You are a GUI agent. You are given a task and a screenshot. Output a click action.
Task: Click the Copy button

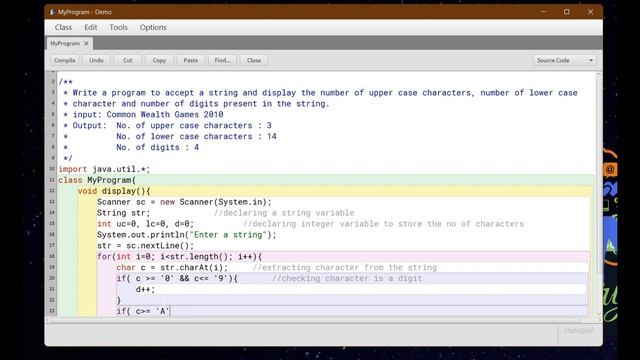click(159, 60)
